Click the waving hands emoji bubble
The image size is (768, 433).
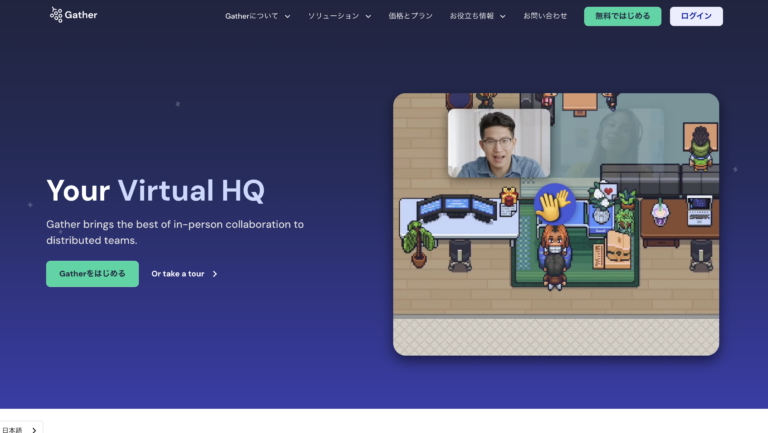(x=554, y=204)
